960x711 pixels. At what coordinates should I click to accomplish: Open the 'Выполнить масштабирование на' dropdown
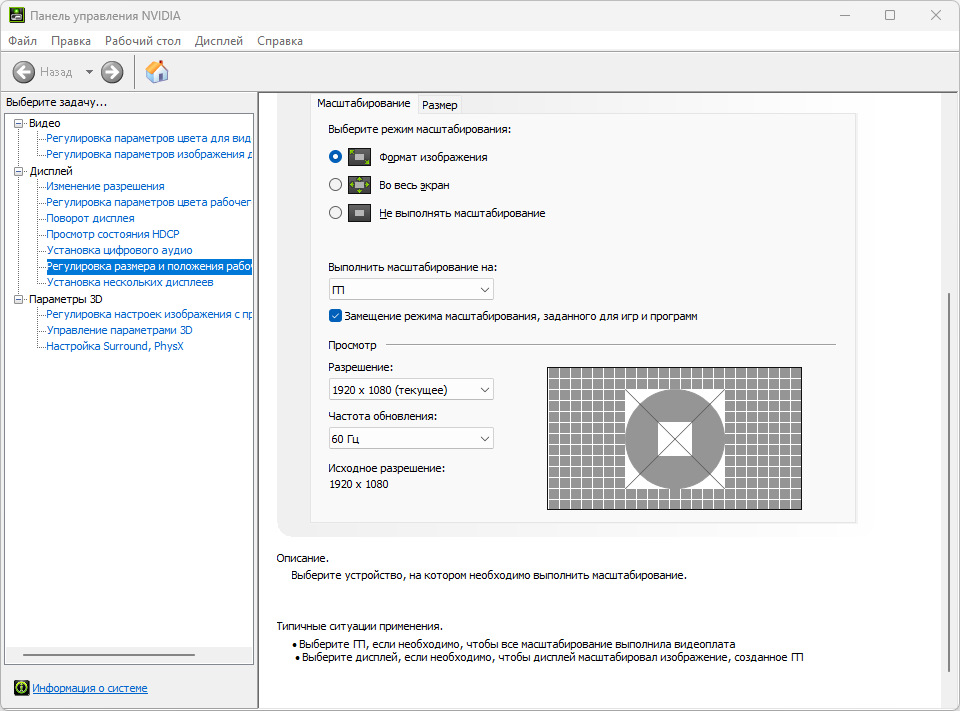click(411, 289)
